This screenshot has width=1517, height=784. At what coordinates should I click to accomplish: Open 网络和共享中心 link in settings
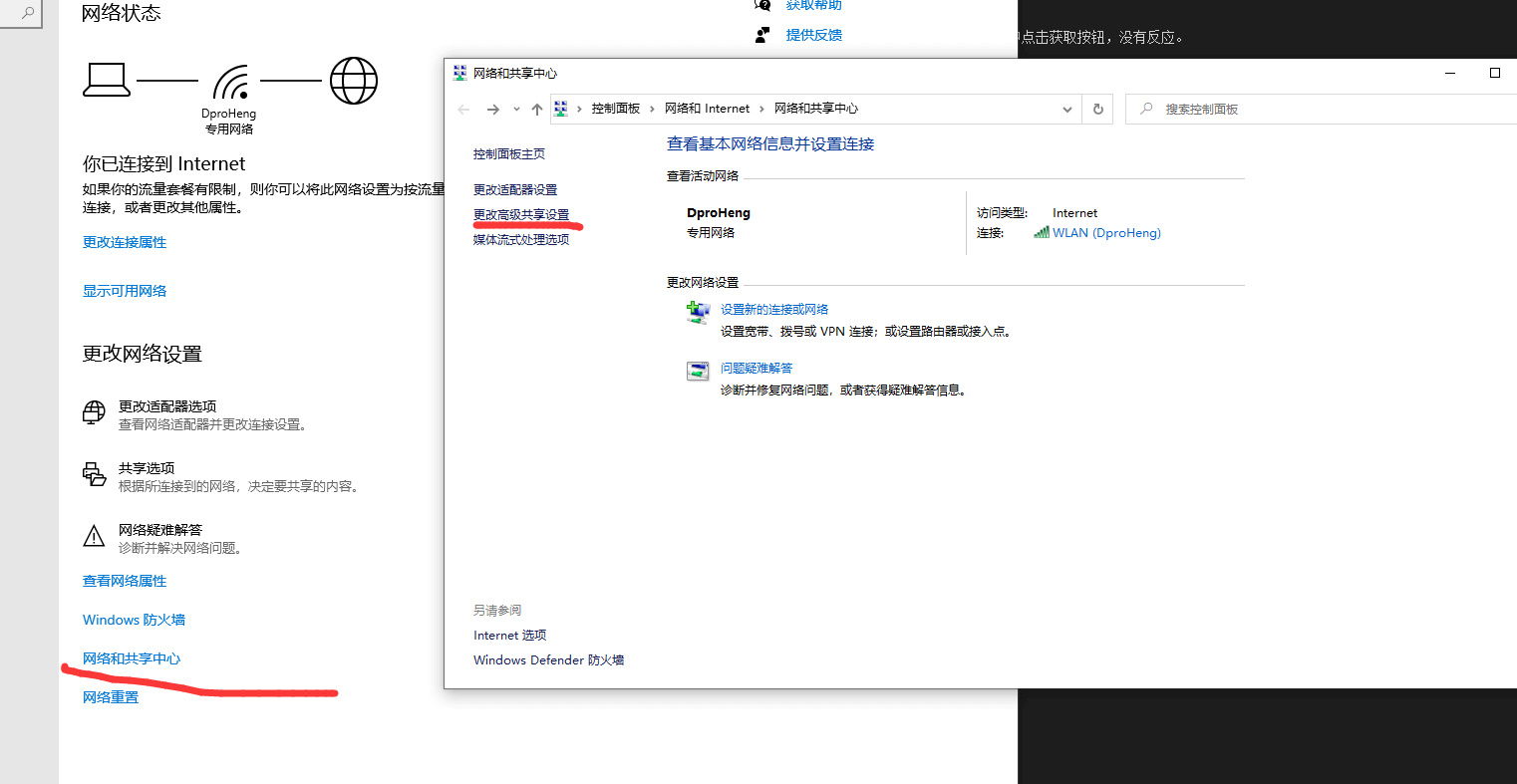pyautogui.click(x=132, y=658)
